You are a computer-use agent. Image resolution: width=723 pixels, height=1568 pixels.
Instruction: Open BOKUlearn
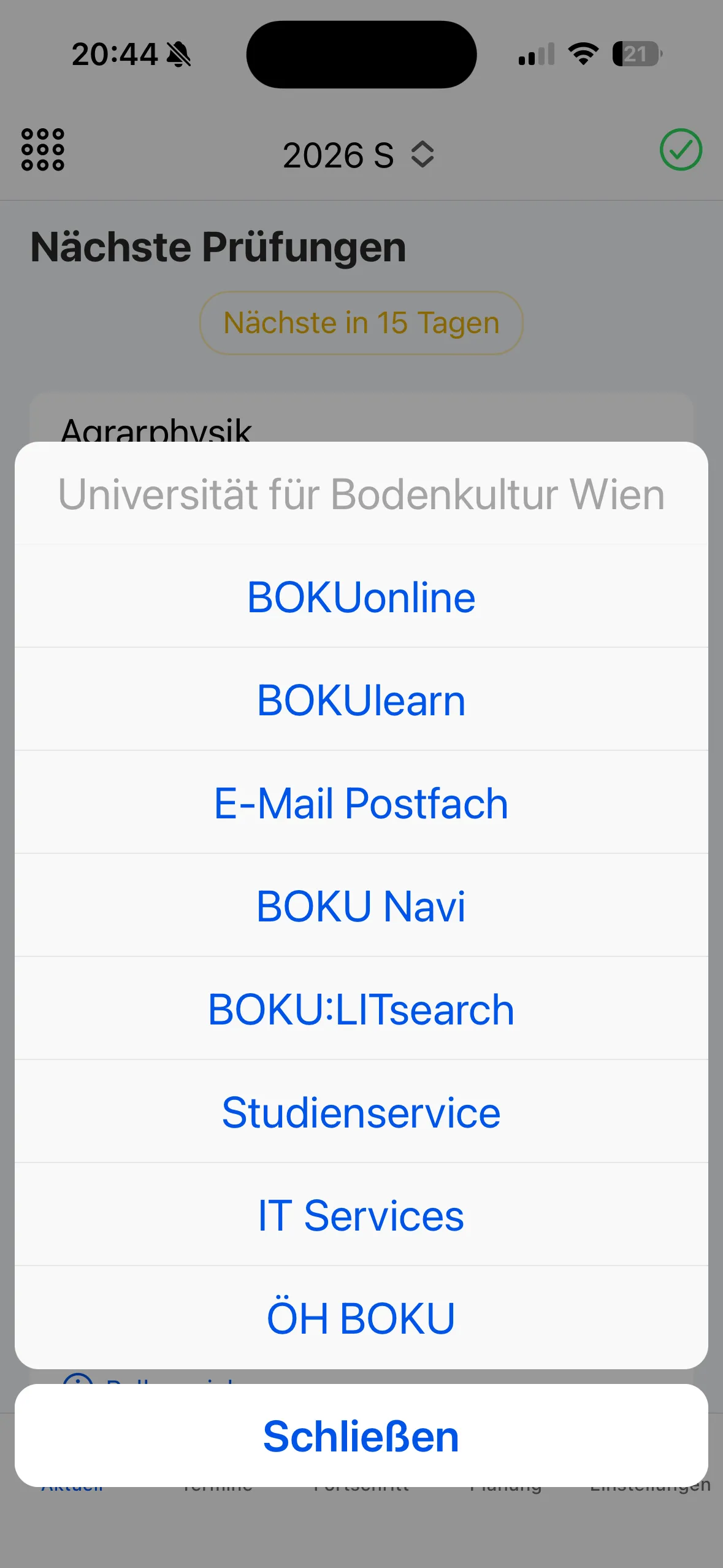point(361,699)
